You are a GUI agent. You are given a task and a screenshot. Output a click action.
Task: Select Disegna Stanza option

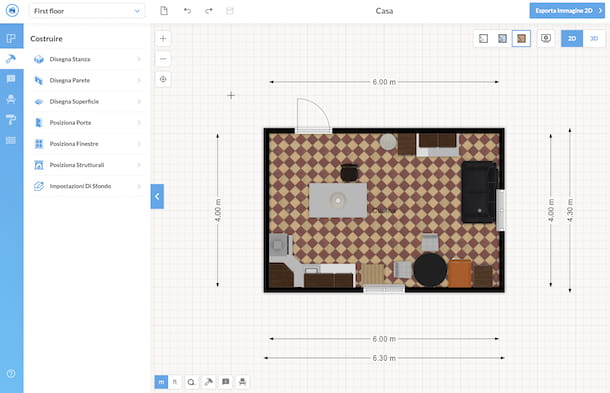(x=87, y=59)
